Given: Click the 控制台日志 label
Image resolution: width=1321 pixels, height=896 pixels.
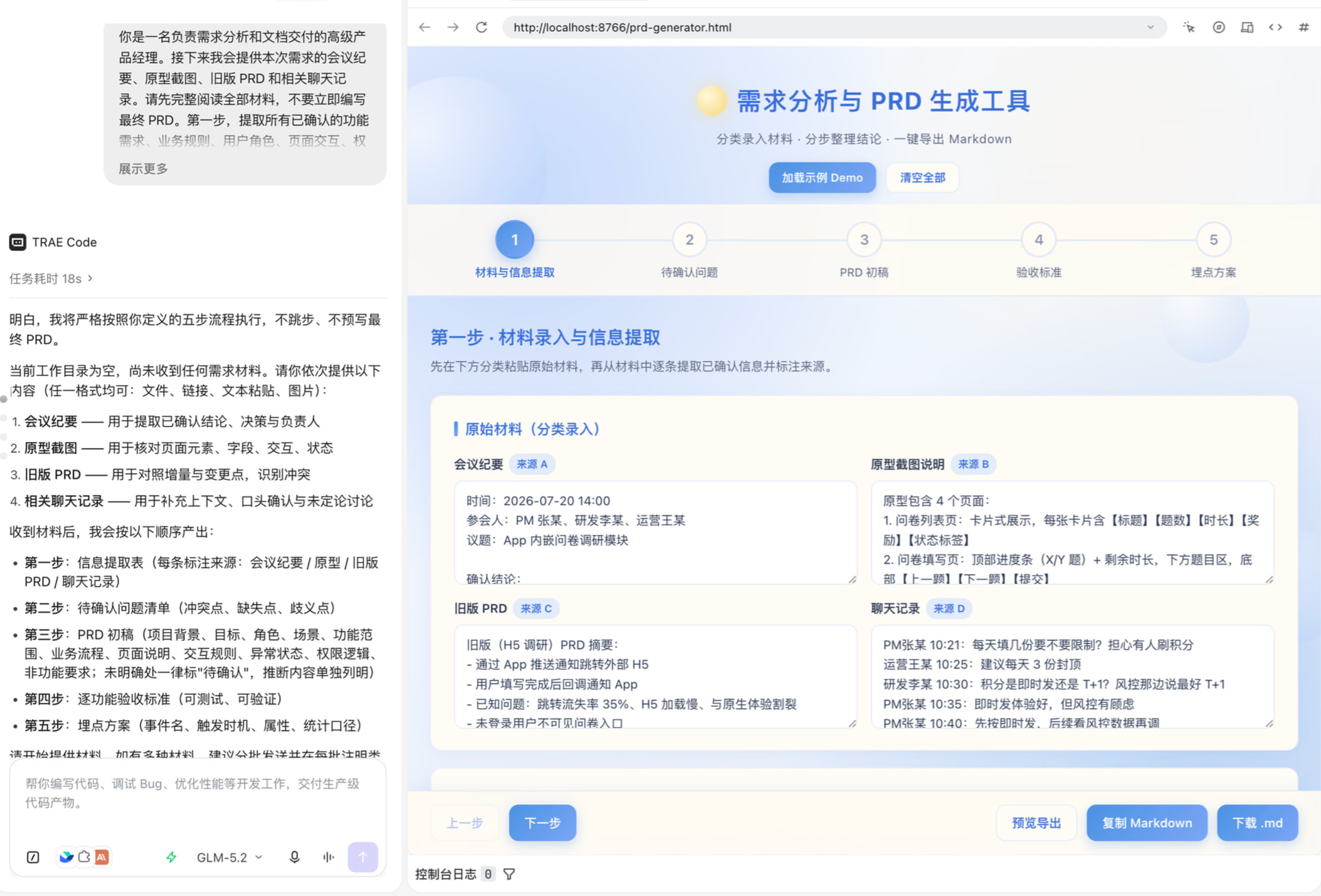Looking at the screenshot, I should point(445,874).
